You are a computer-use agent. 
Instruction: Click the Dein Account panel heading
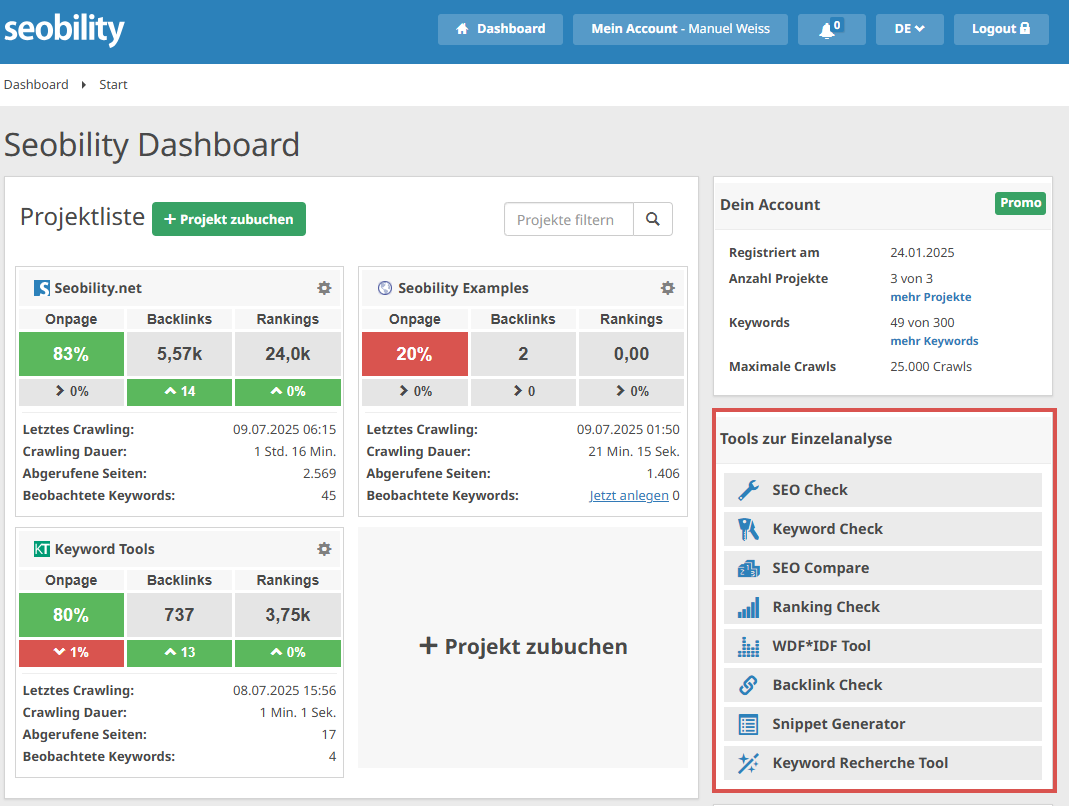click(770, 205)
